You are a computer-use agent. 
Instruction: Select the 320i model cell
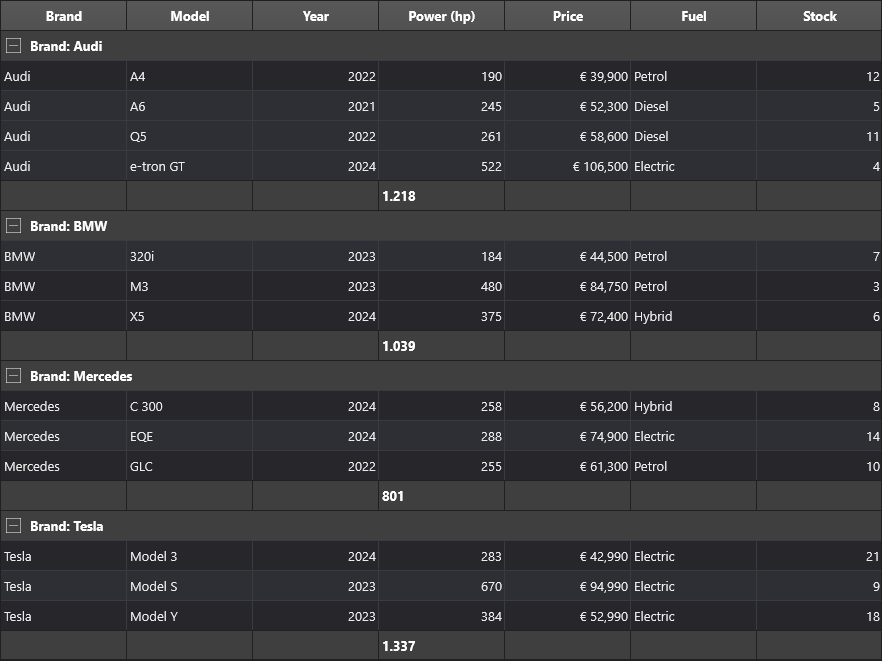click(x=190, y=256)
